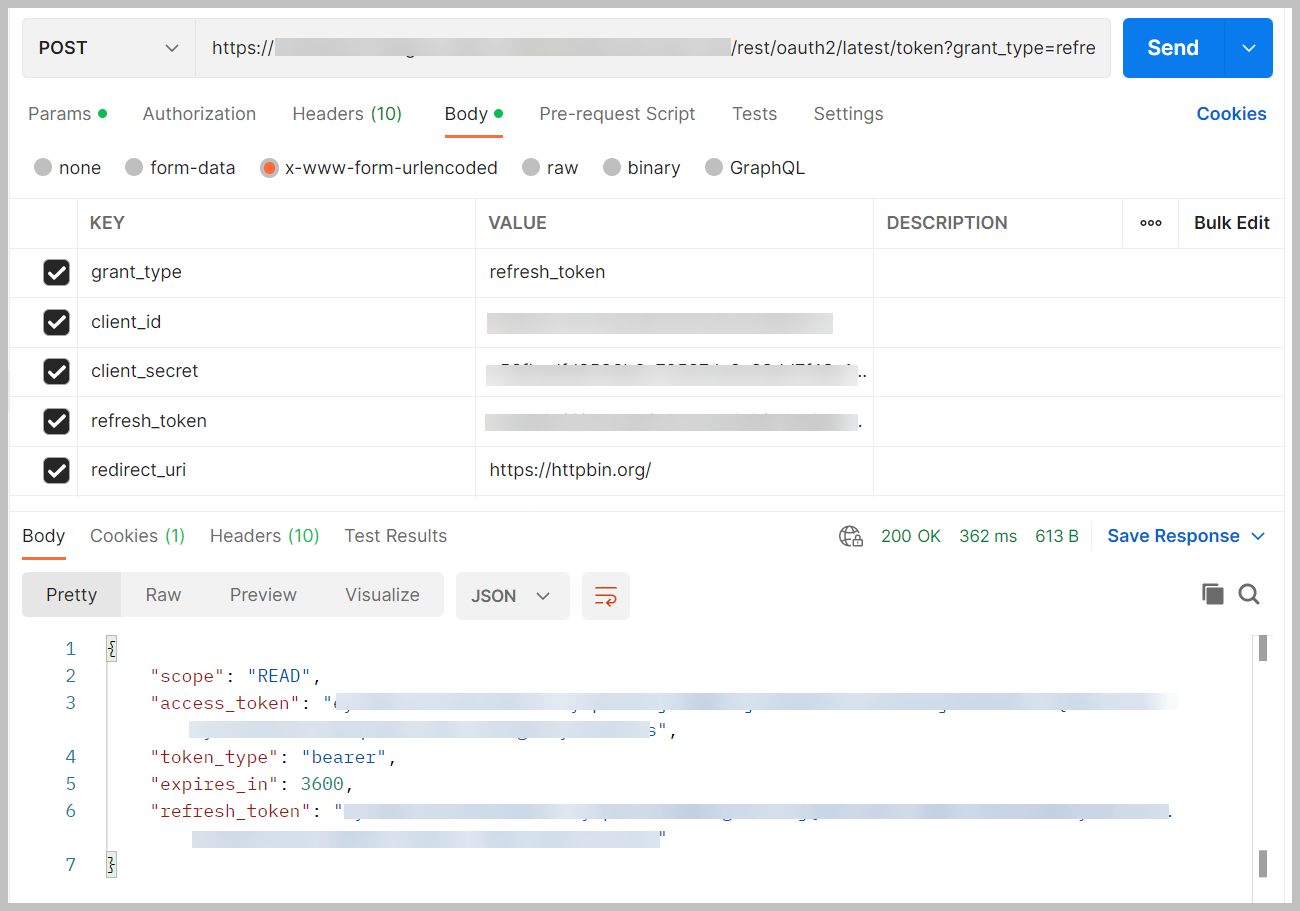1300x911 pixels.
Task: Open the response Headers (10) tab
Action: 264,536
